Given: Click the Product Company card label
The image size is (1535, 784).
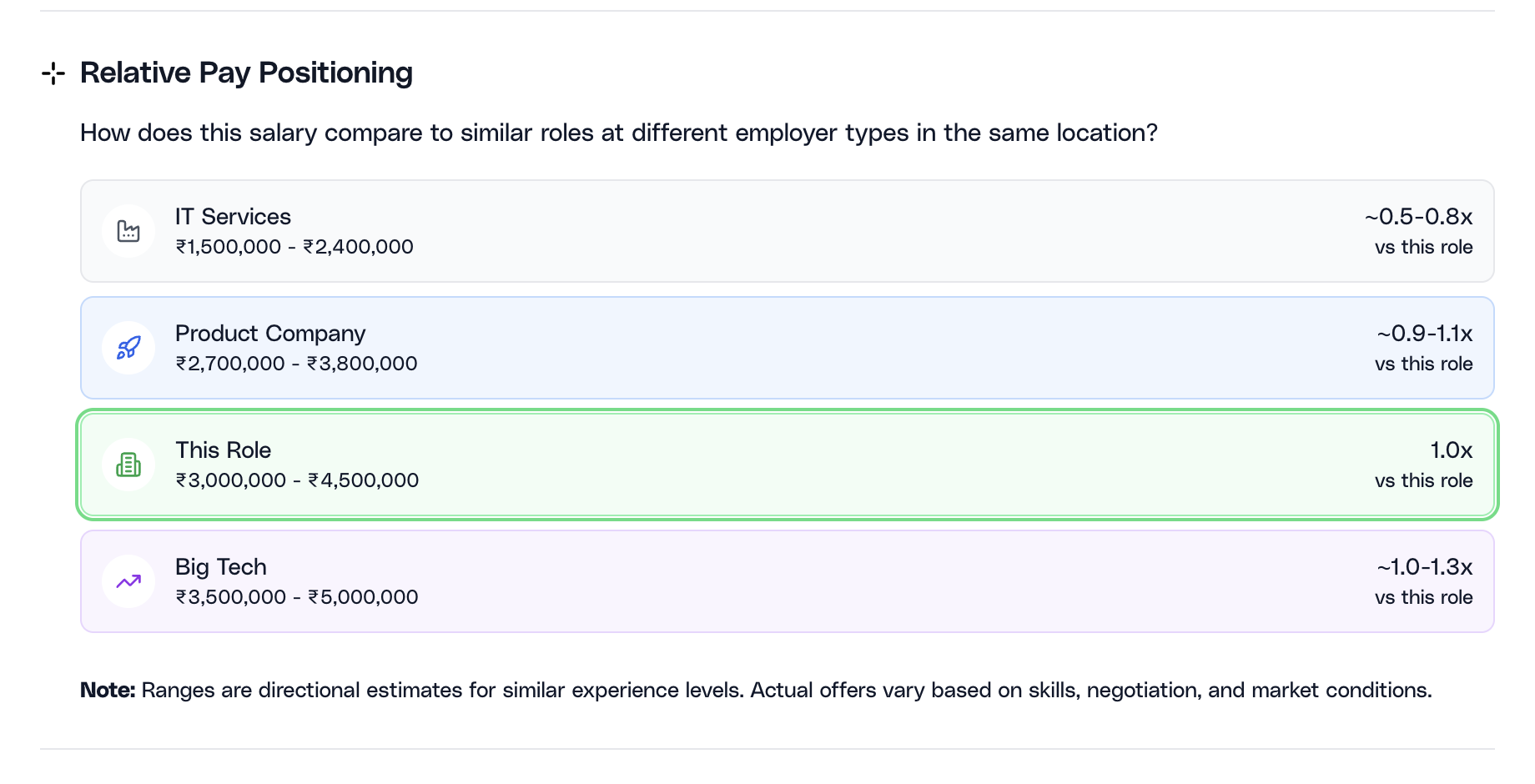Looking at the screenshot, I should coord(270,333).
